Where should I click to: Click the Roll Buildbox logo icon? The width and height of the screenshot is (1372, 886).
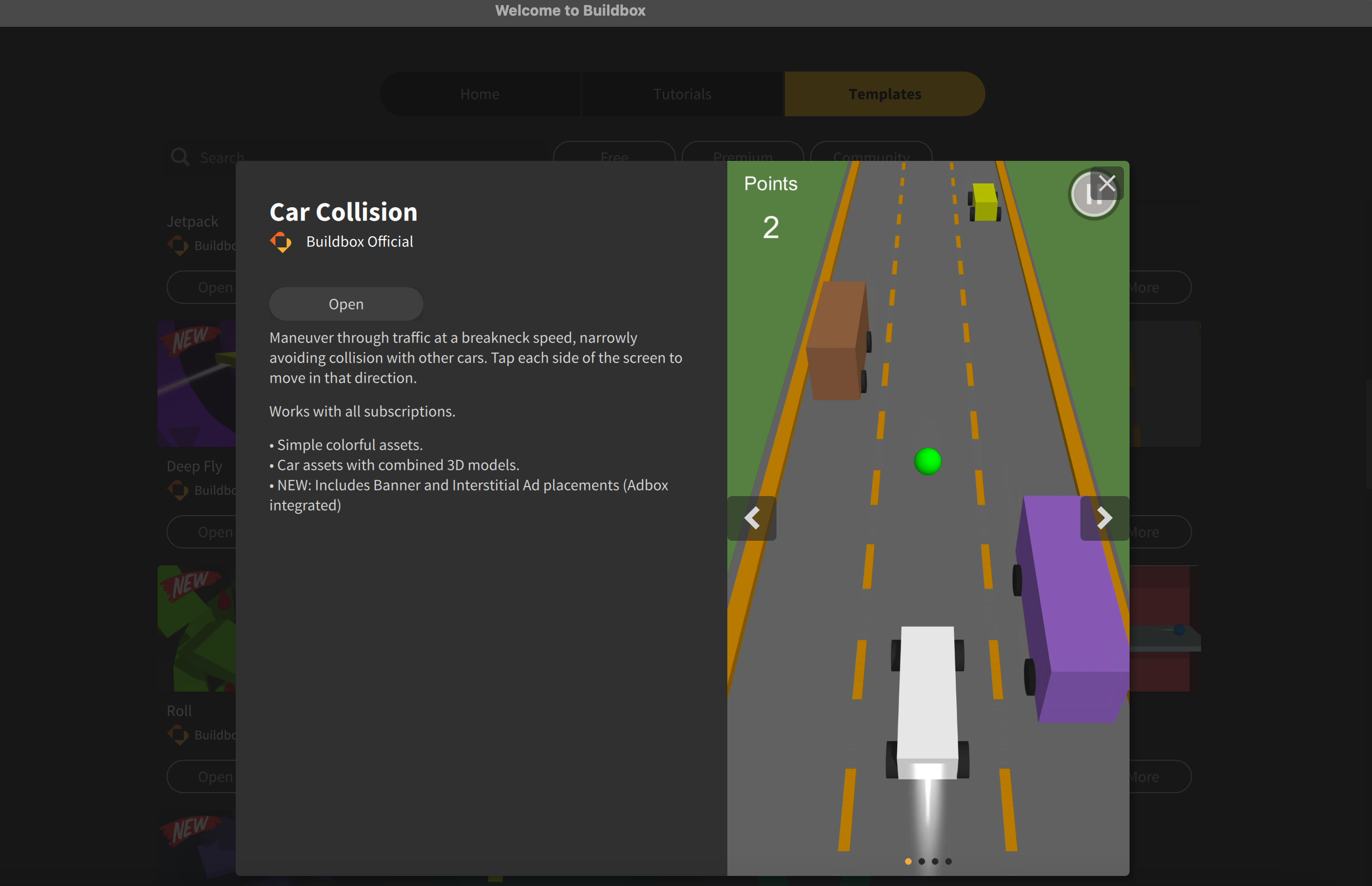[178, 735]
